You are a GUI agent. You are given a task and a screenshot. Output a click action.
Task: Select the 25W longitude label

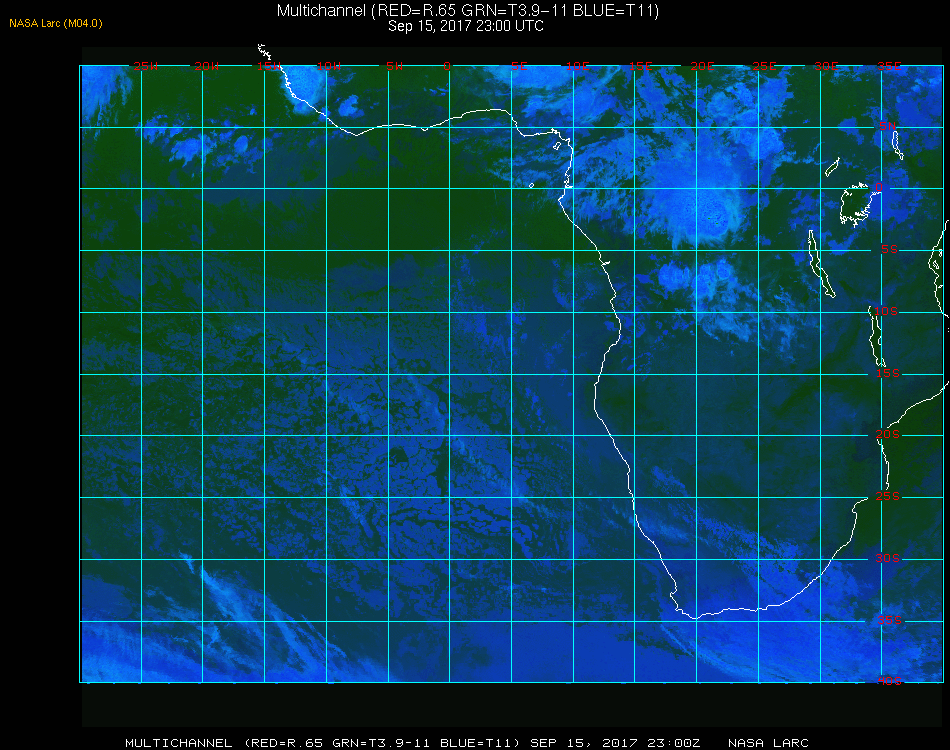(x=145, y=66)
